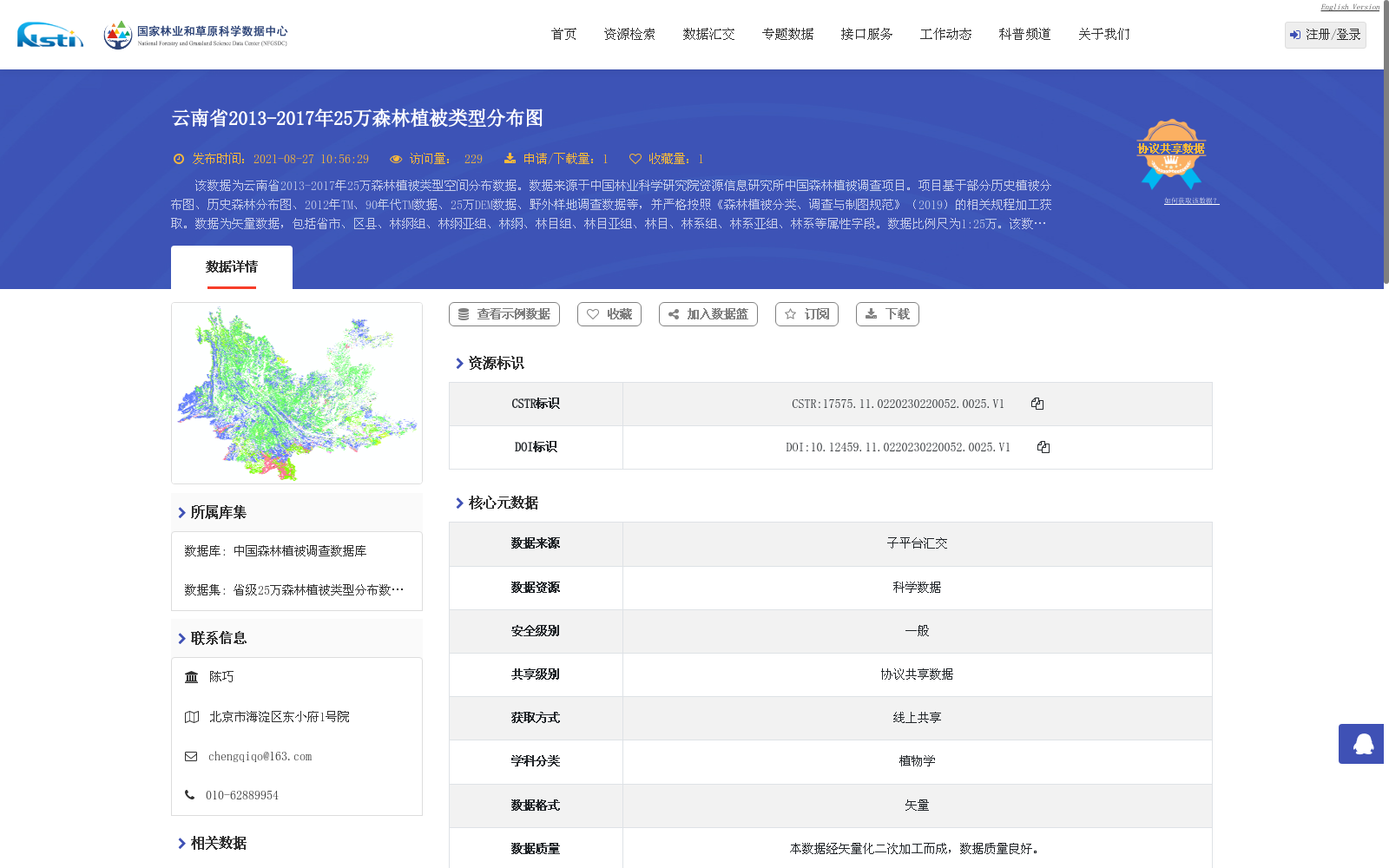Viewport: 1389px width, 868px height.
Task: Click the 注册/登录 button
Action: [1326, 35]
